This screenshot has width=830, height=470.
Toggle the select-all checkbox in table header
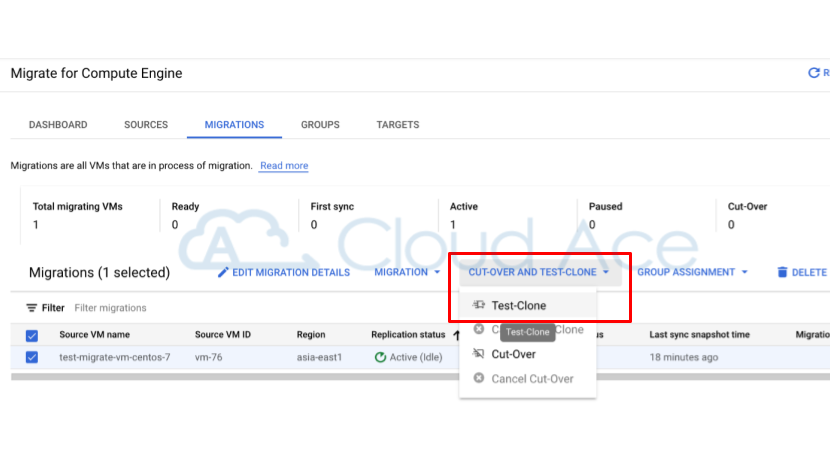pos(32,336)
